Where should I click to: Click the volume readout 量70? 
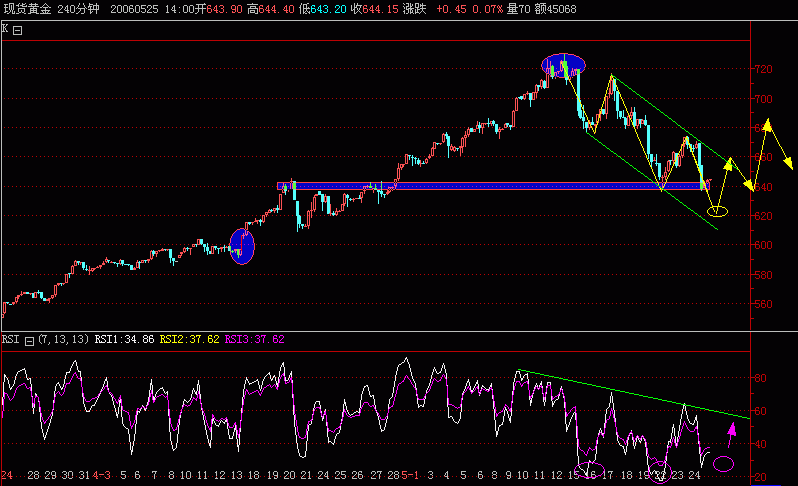(x=518, y=9)
